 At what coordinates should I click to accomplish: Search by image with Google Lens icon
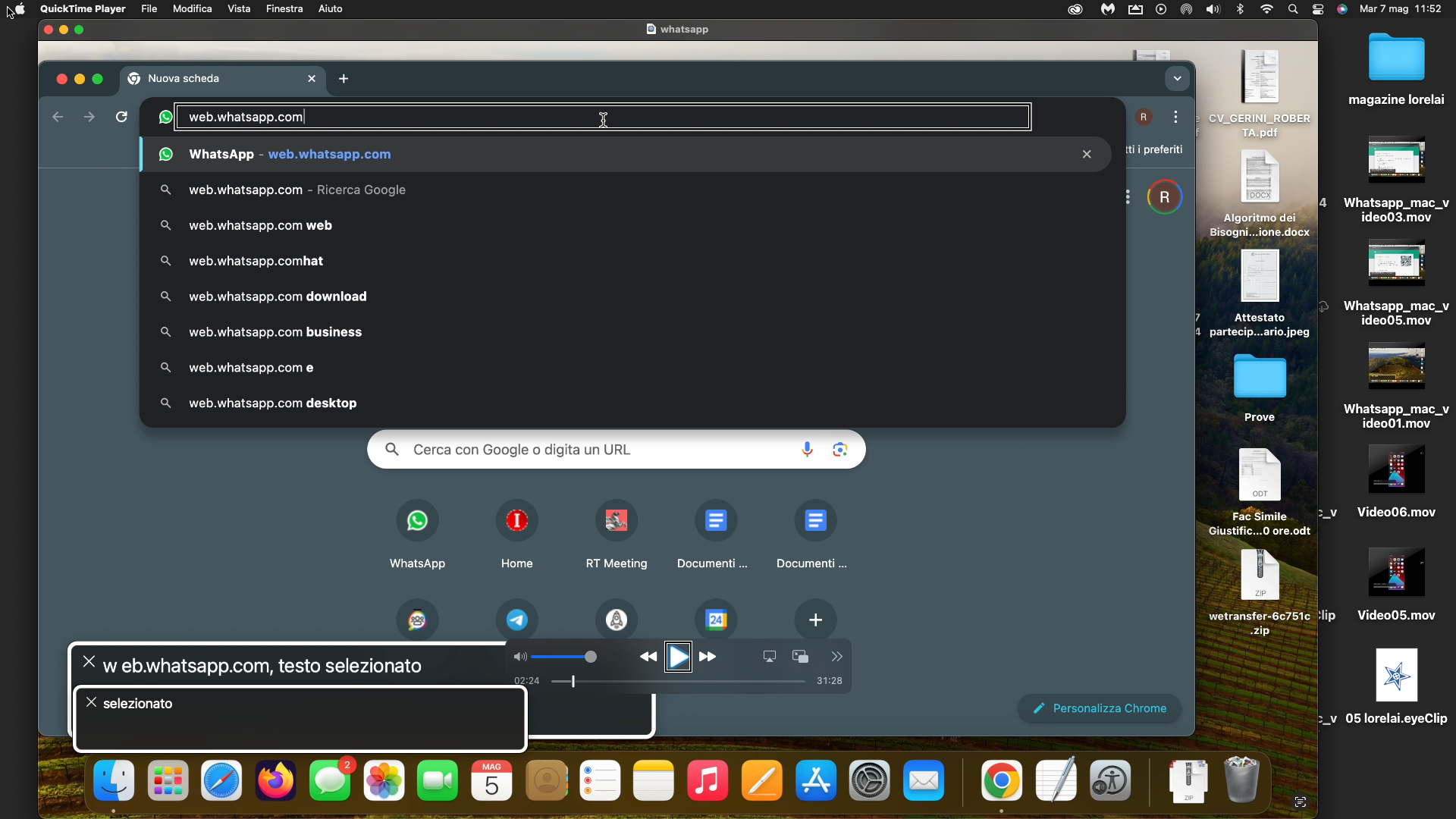click(839, 450)
